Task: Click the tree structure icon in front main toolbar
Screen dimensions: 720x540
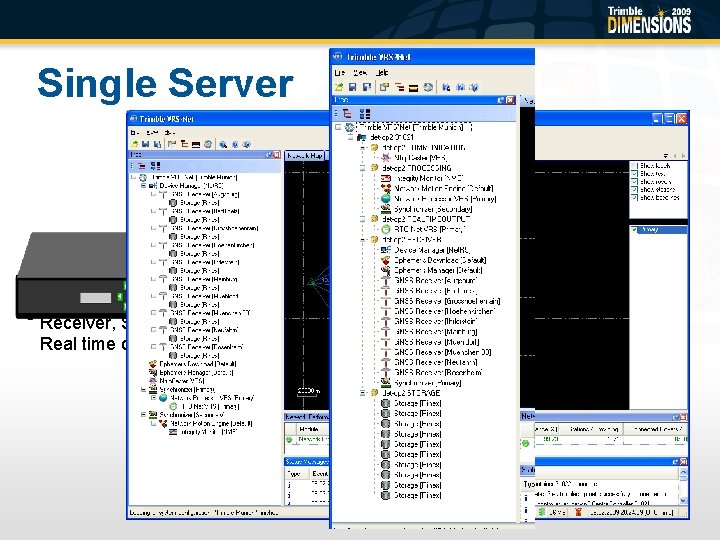Action: click(x=399, y=87)
